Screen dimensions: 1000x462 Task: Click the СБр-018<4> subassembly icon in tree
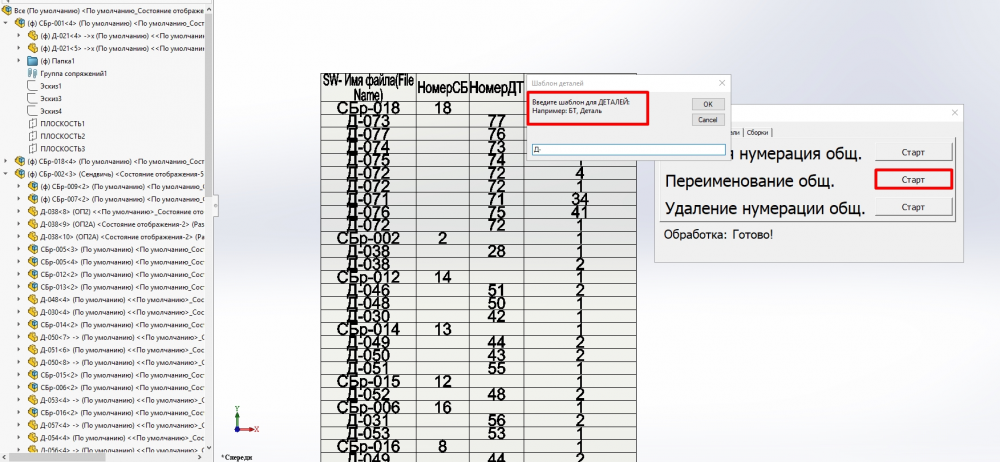(20, 161)
